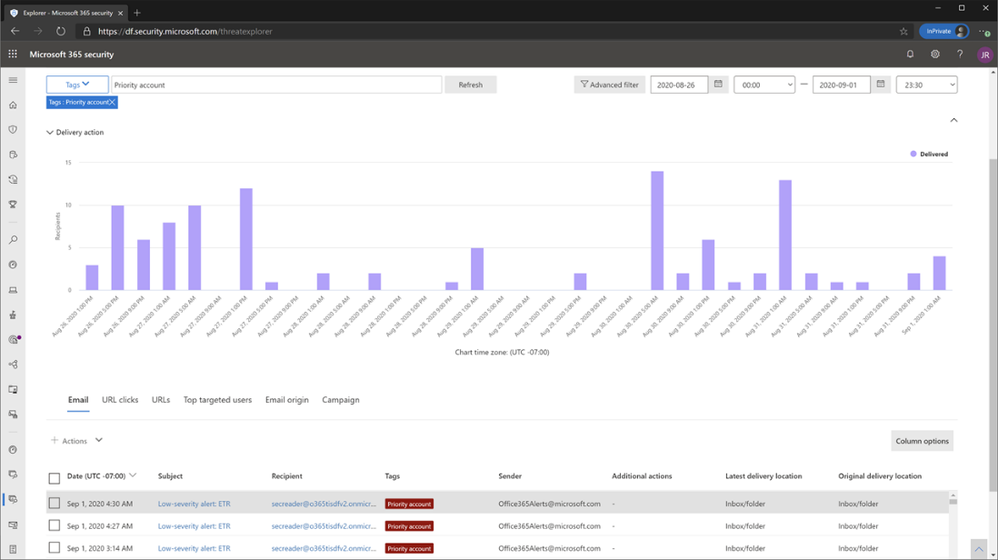Open Column options

click(x=922, y=440)
